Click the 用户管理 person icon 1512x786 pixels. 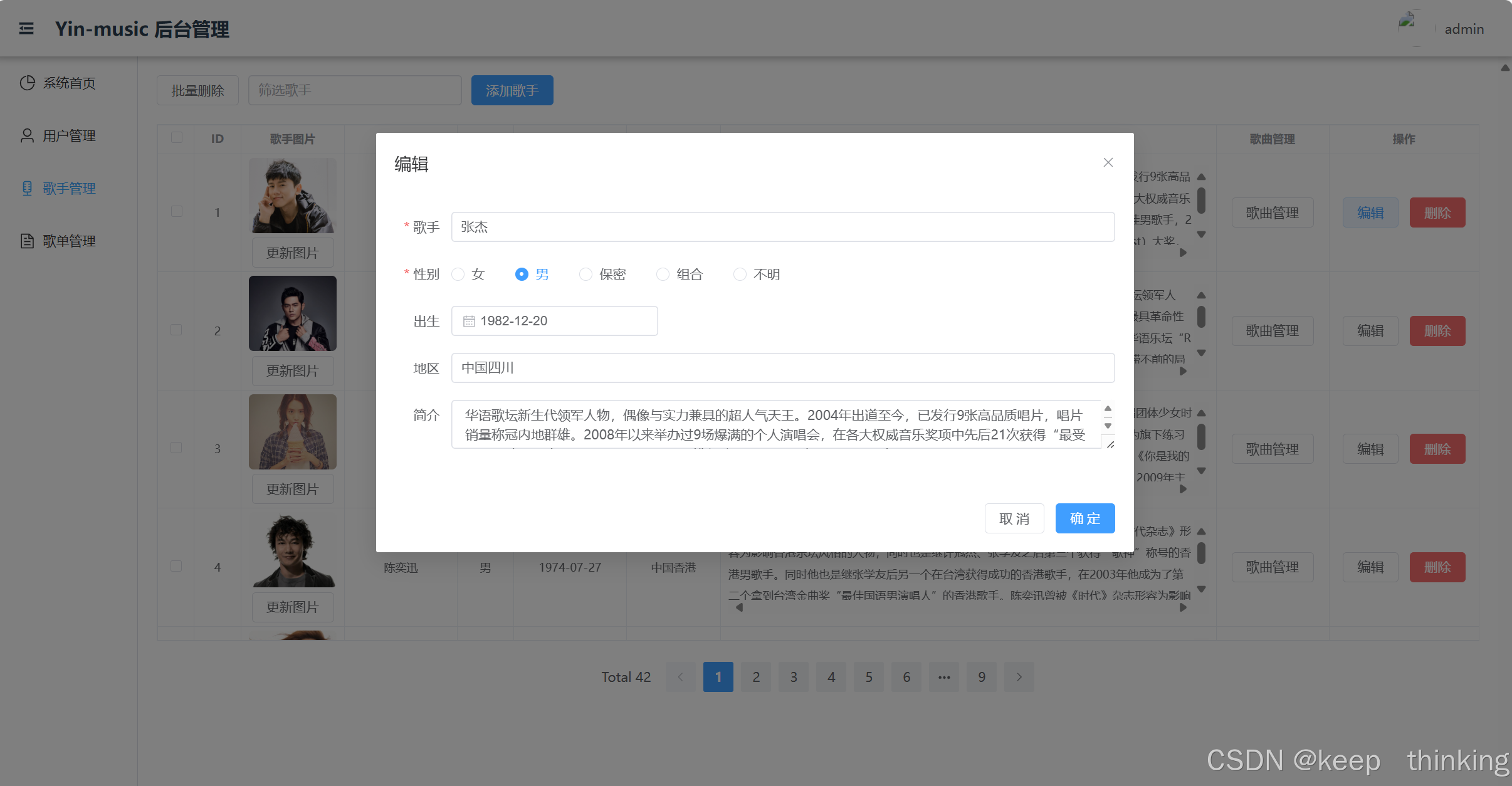(x=27, y=135)
